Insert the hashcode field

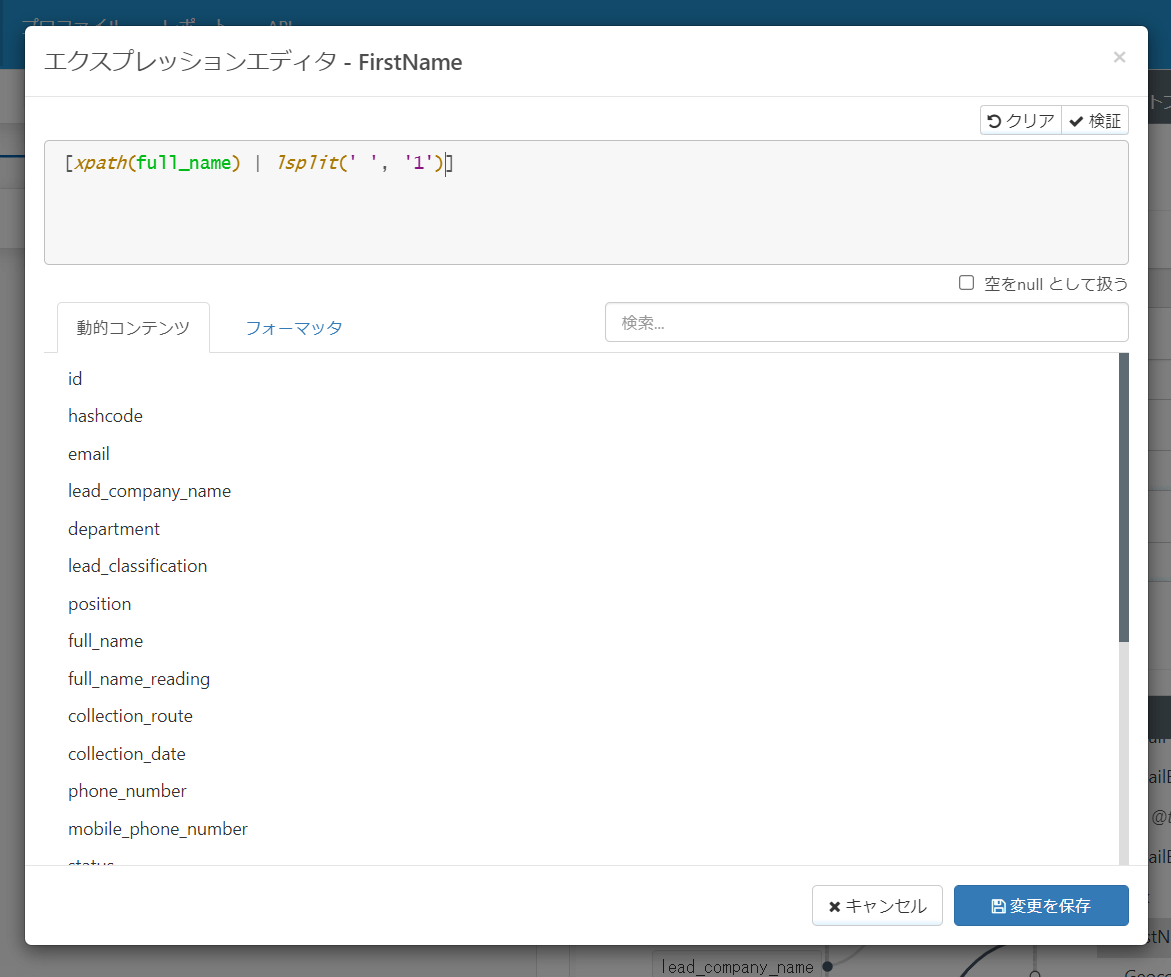point(105,416)
